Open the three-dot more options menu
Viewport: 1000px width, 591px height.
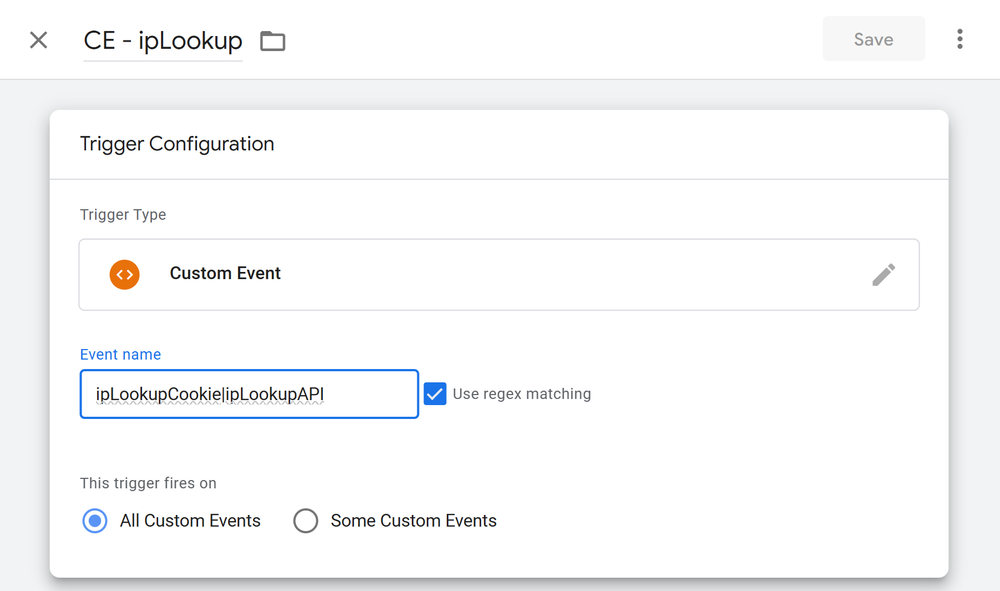tap(959, 39)
